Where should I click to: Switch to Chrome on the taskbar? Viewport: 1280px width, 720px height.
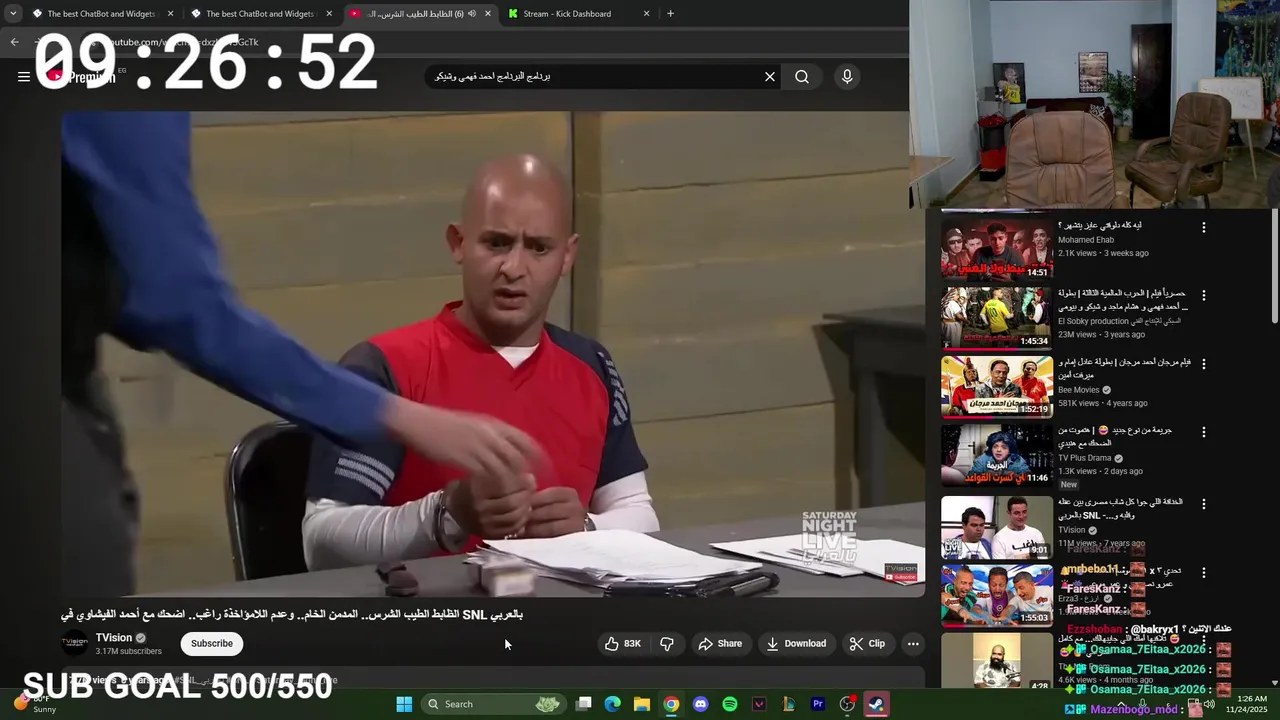[671, 704]
